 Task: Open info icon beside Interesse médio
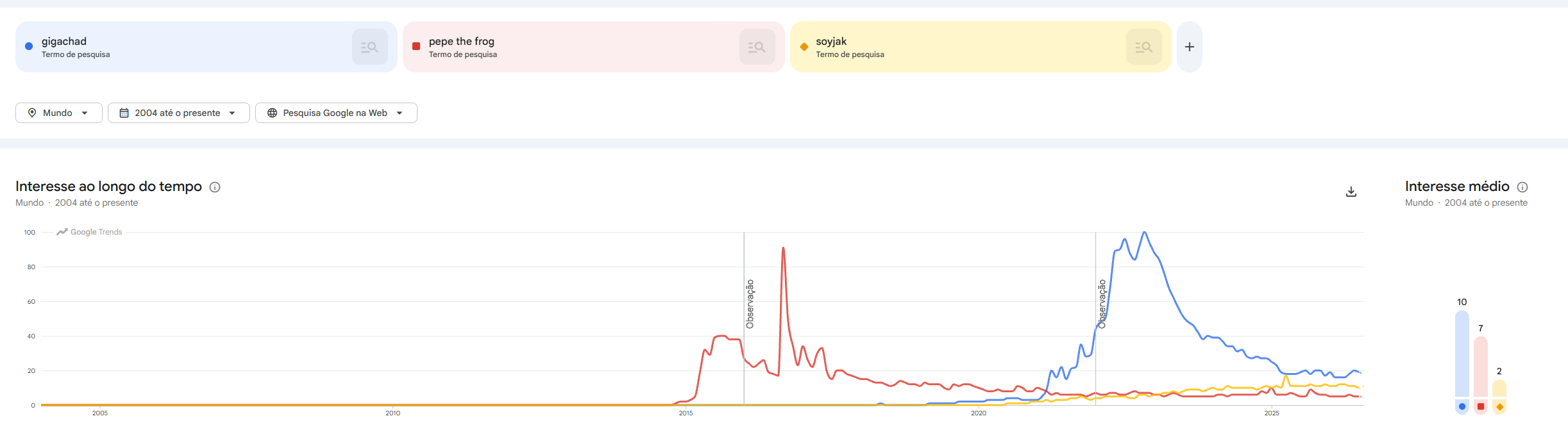click(1522, 187)
